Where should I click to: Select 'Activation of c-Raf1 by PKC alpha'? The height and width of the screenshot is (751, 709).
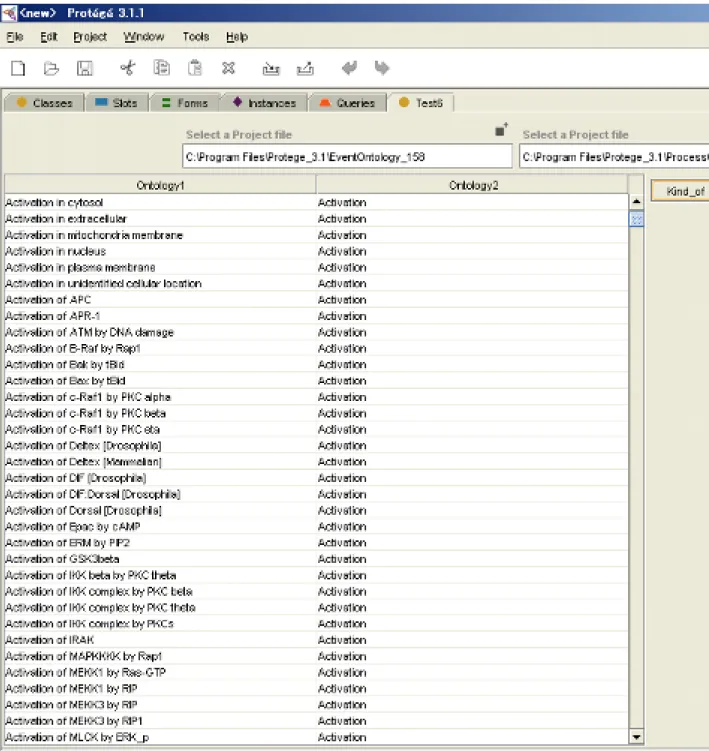pos(316,397)
